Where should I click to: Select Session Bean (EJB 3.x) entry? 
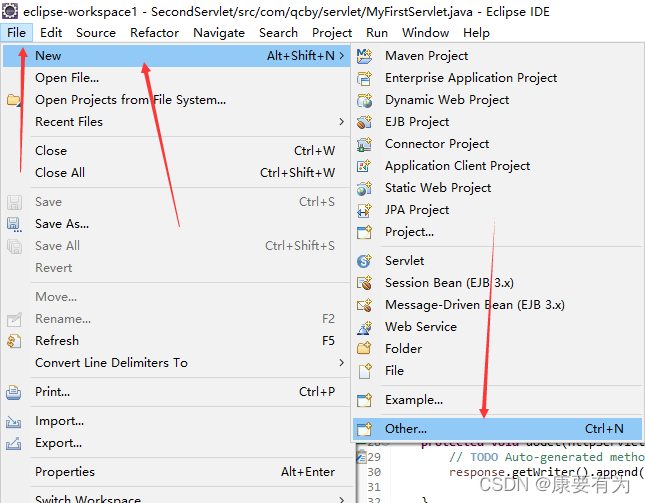(498, 283)
